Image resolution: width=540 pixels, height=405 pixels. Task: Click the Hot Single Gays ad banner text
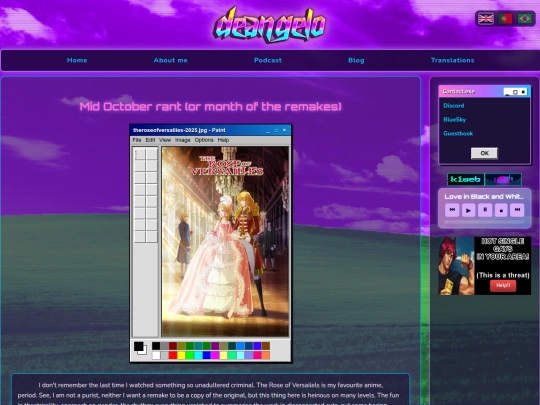pos(503,249)
